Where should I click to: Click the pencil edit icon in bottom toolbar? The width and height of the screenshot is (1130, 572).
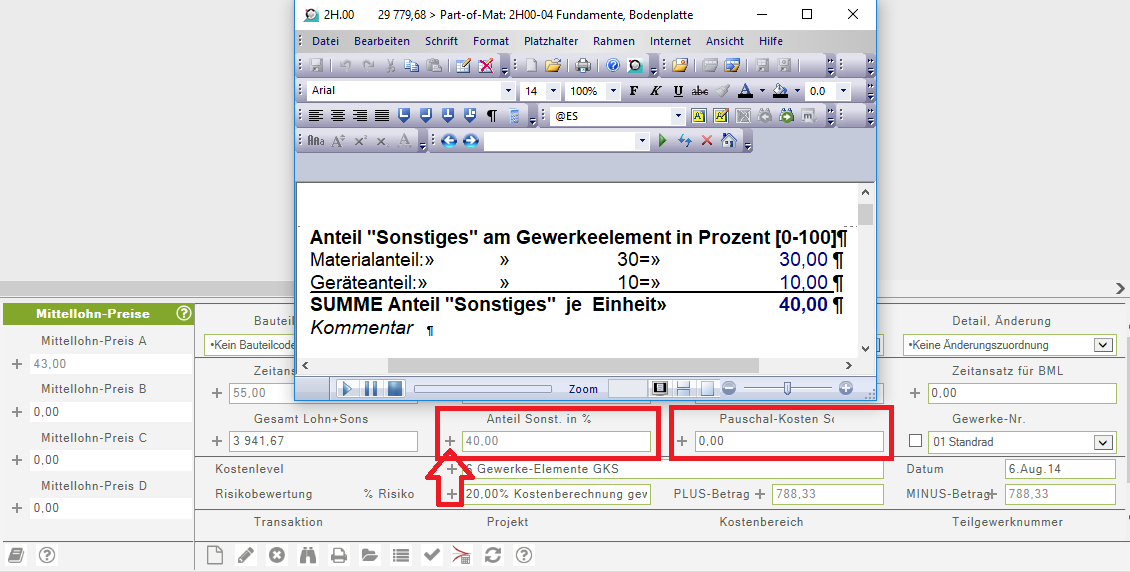[x=245, y=555]
